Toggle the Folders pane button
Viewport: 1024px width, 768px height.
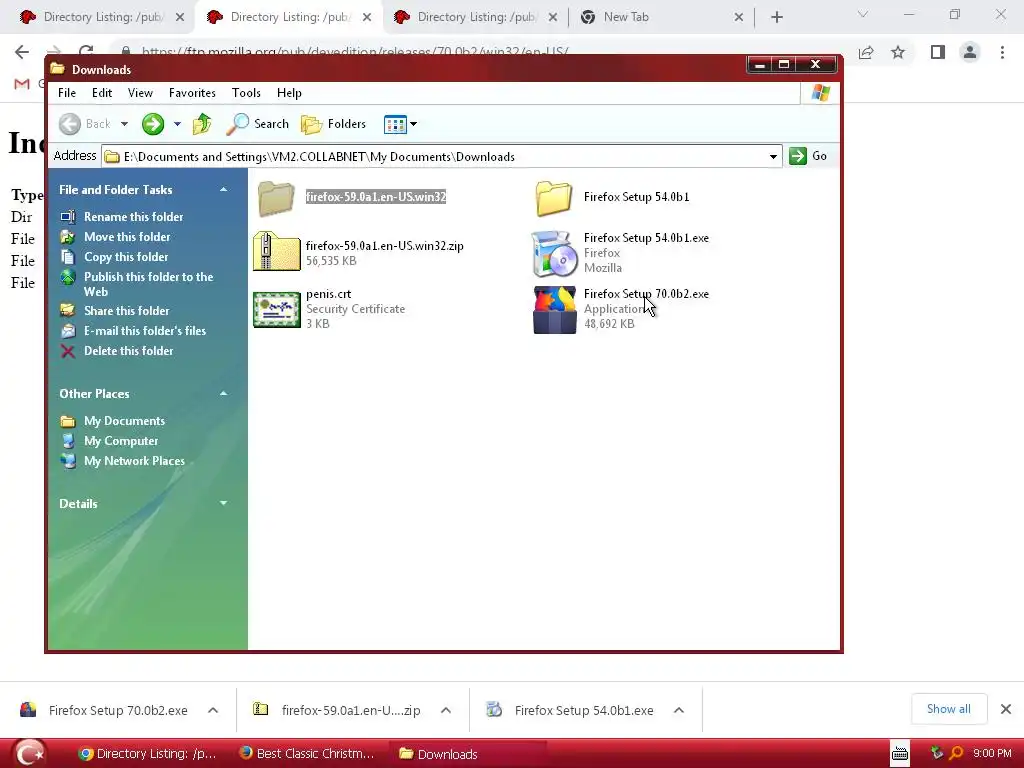[334, 124]
